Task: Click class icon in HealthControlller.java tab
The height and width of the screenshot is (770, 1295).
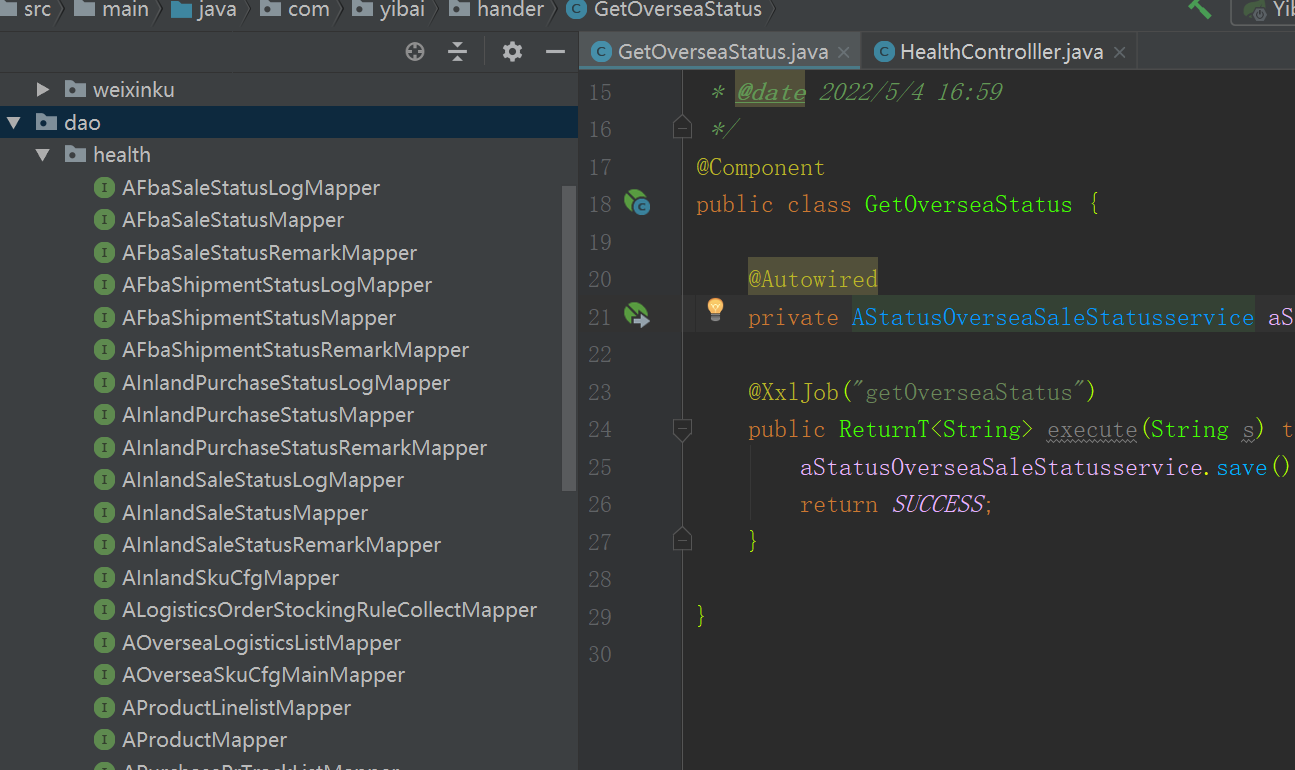Action: pos(883,52)
